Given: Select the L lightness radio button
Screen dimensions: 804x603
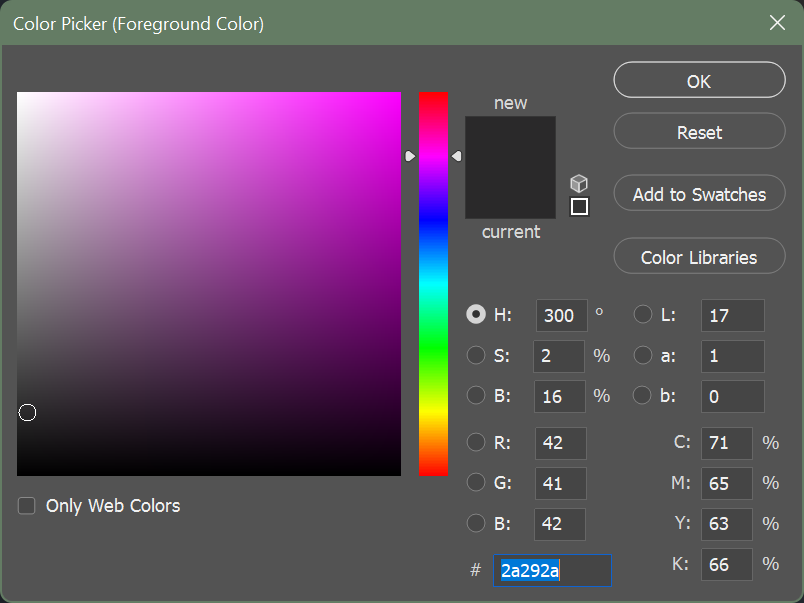Looking at the screenshot, I should (642, 314).
